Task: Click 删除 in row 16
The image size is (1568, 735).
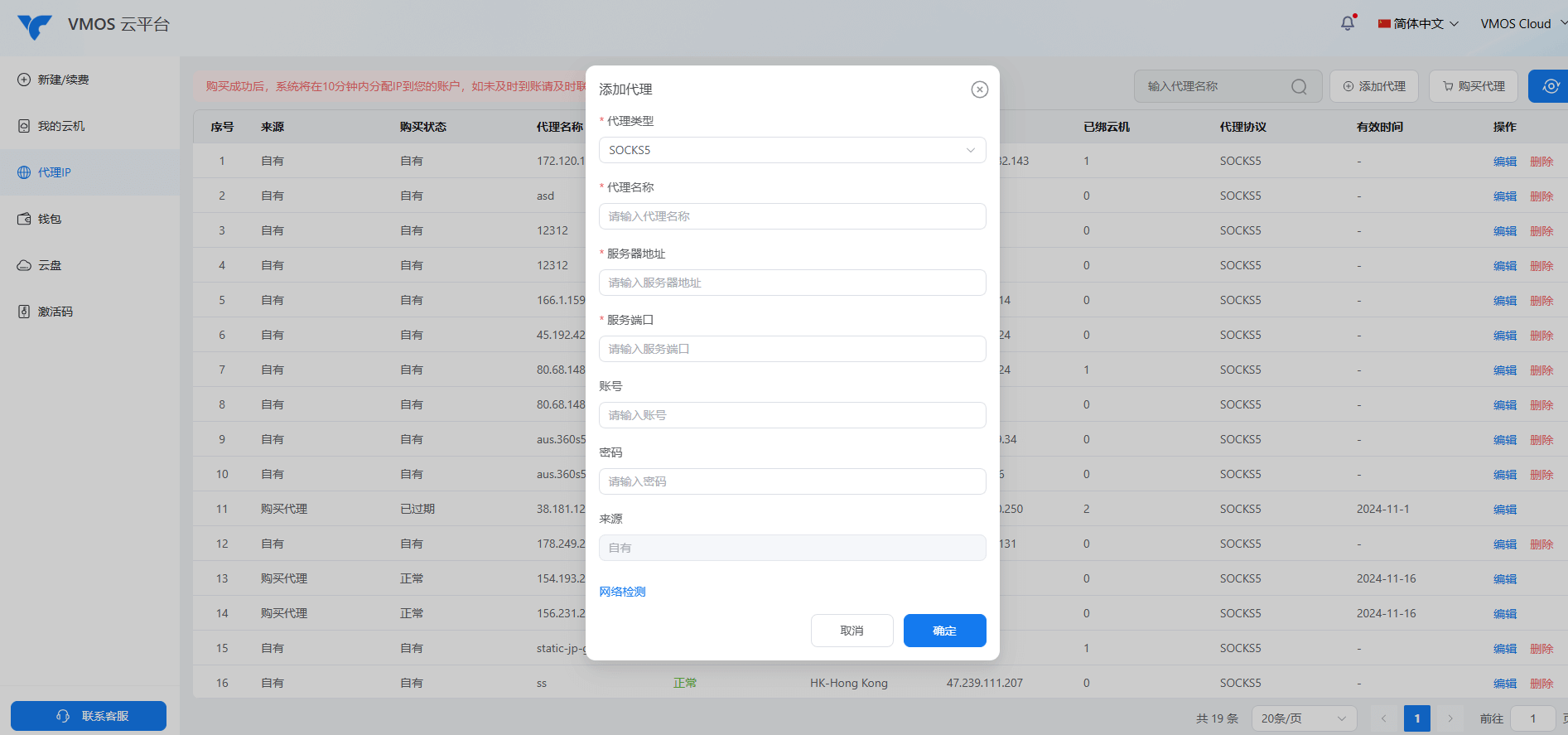Action: pyautogui.click(x=1541, y=684)
